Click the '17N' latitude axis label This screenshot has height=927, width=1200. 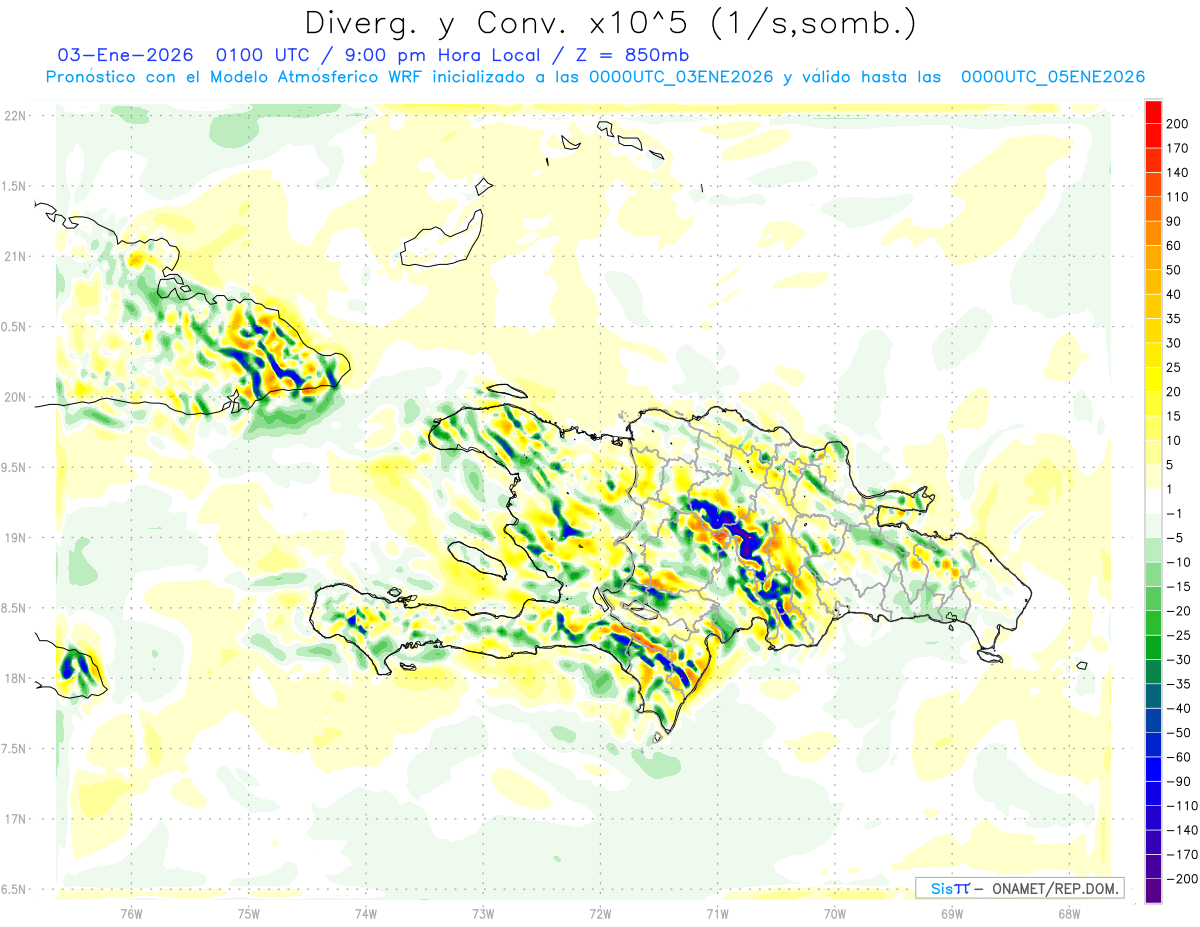tap(15, 819)
